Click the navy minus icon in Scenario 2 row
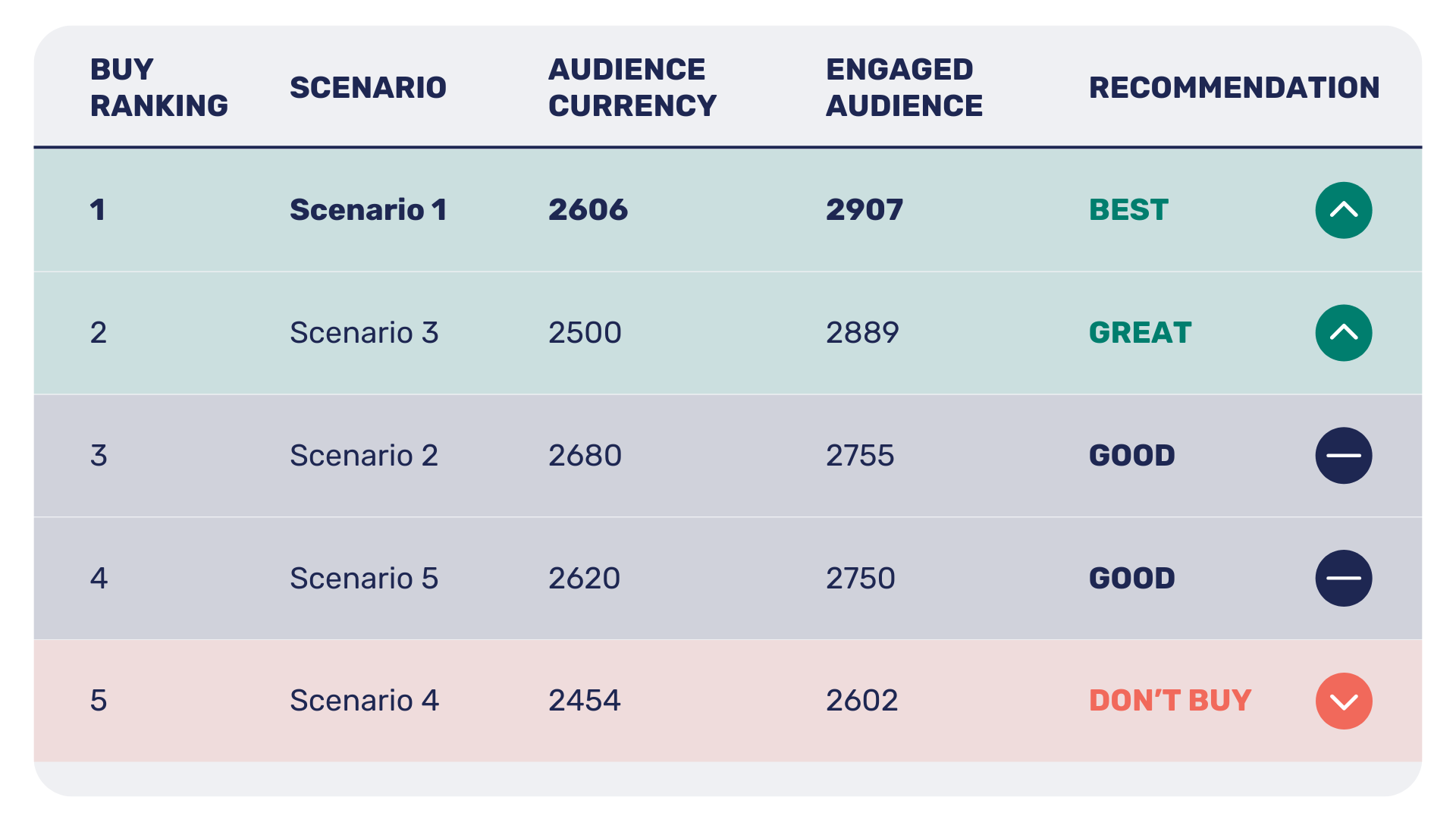1456x819 pixels. coord(1343,456)
